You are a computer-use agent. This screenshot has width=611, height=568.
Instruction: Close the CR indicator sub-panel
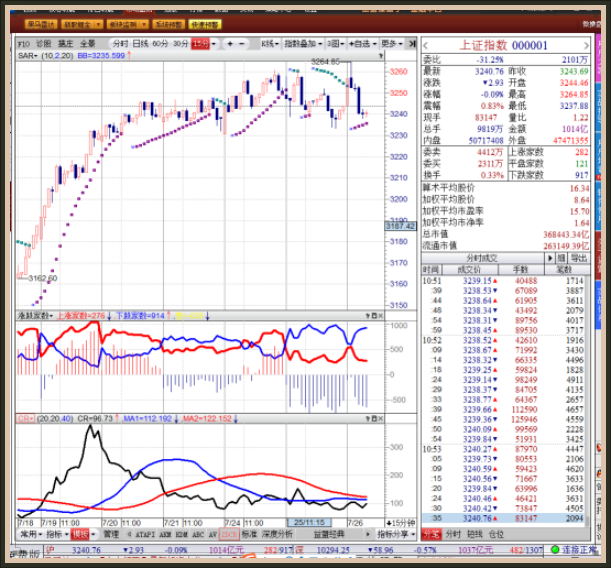tap(380, 418)
